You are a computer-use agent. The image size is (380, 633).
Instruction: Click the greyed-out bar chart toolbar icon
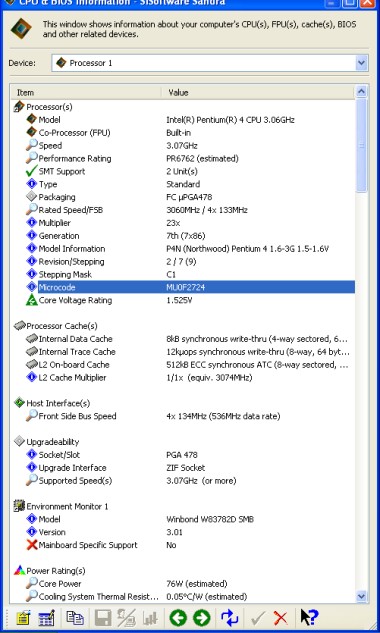click(149, 618)
